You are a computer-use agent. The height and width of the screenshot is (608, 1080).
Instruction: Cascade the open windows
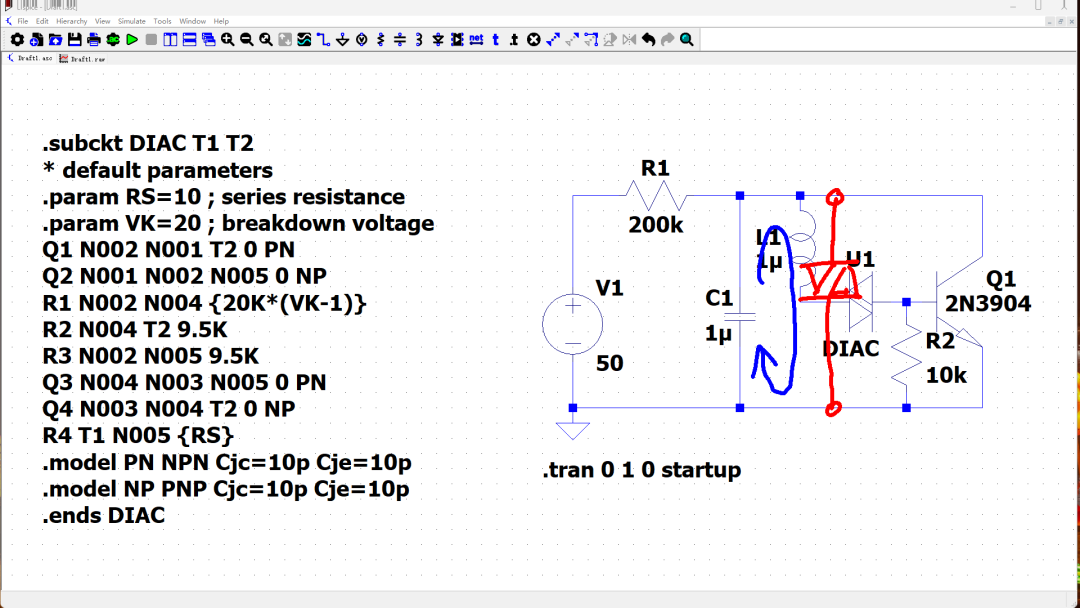tap(209, 40)
